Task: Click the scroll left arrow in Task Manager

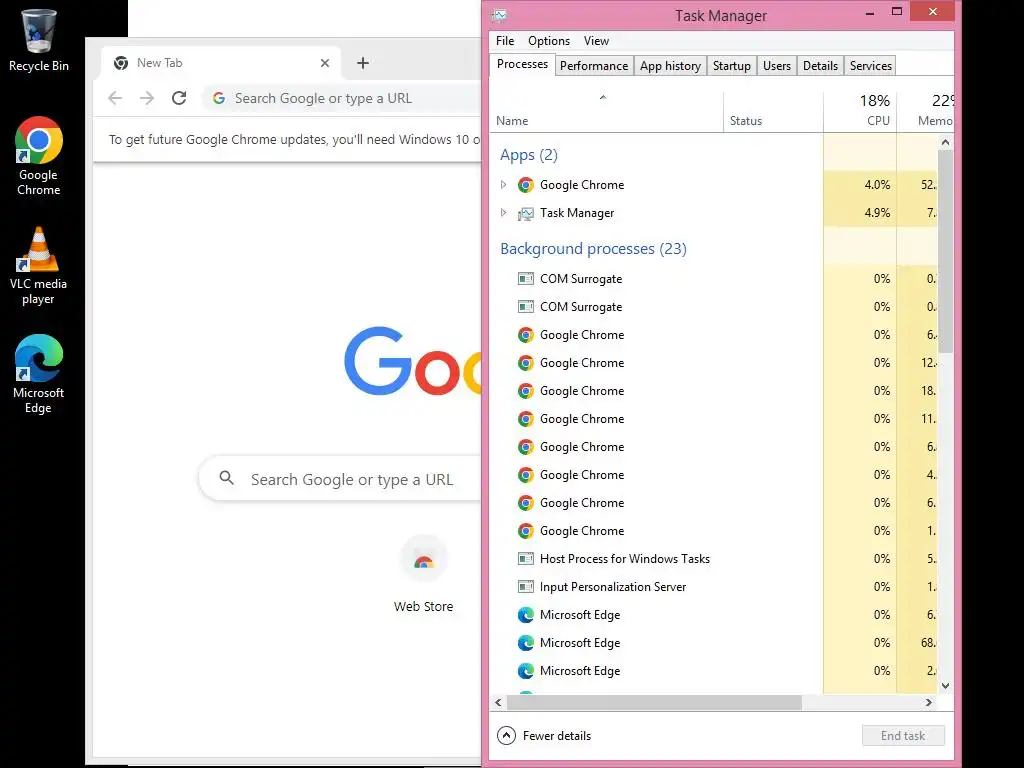Action: [498, 703]
